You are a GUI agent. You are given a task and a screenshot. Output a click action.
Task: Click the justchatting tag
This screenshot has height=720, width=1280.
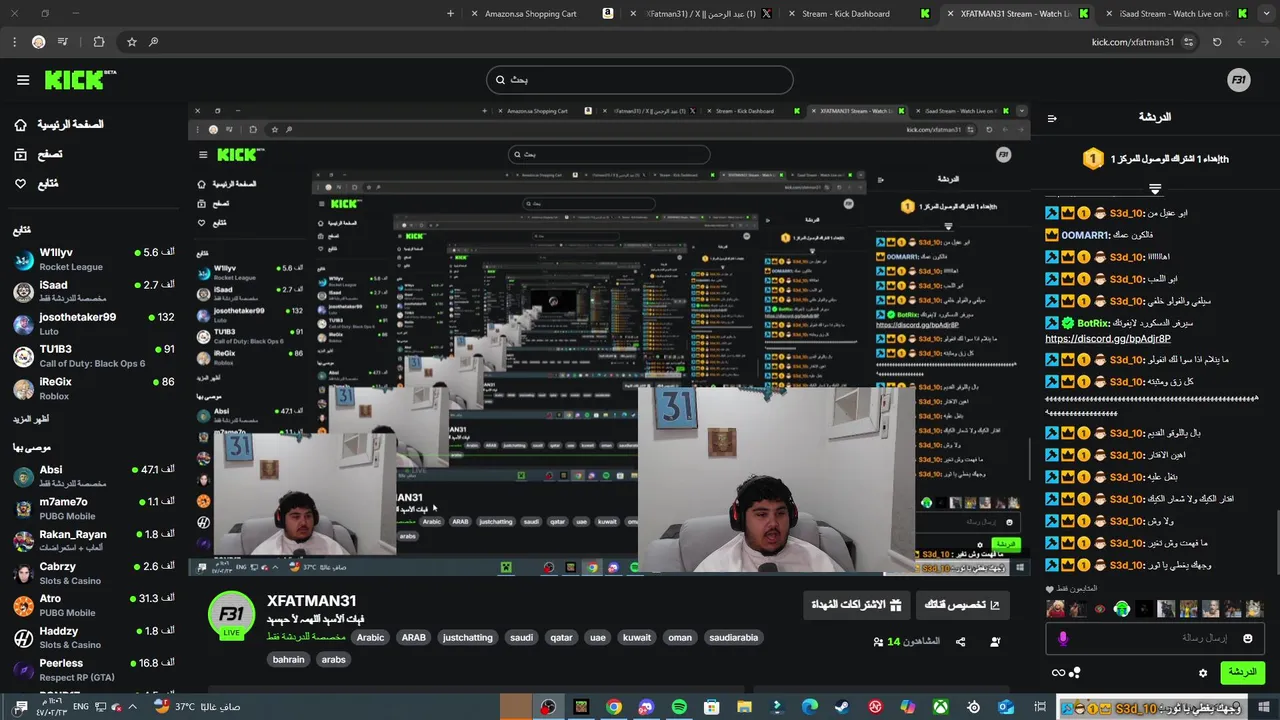467,637
